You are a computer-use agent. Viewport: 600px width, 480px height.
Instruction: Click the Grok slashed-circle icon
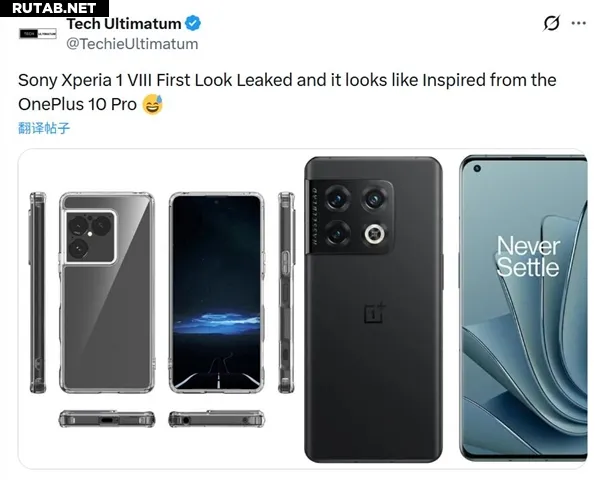pos(551,23)
